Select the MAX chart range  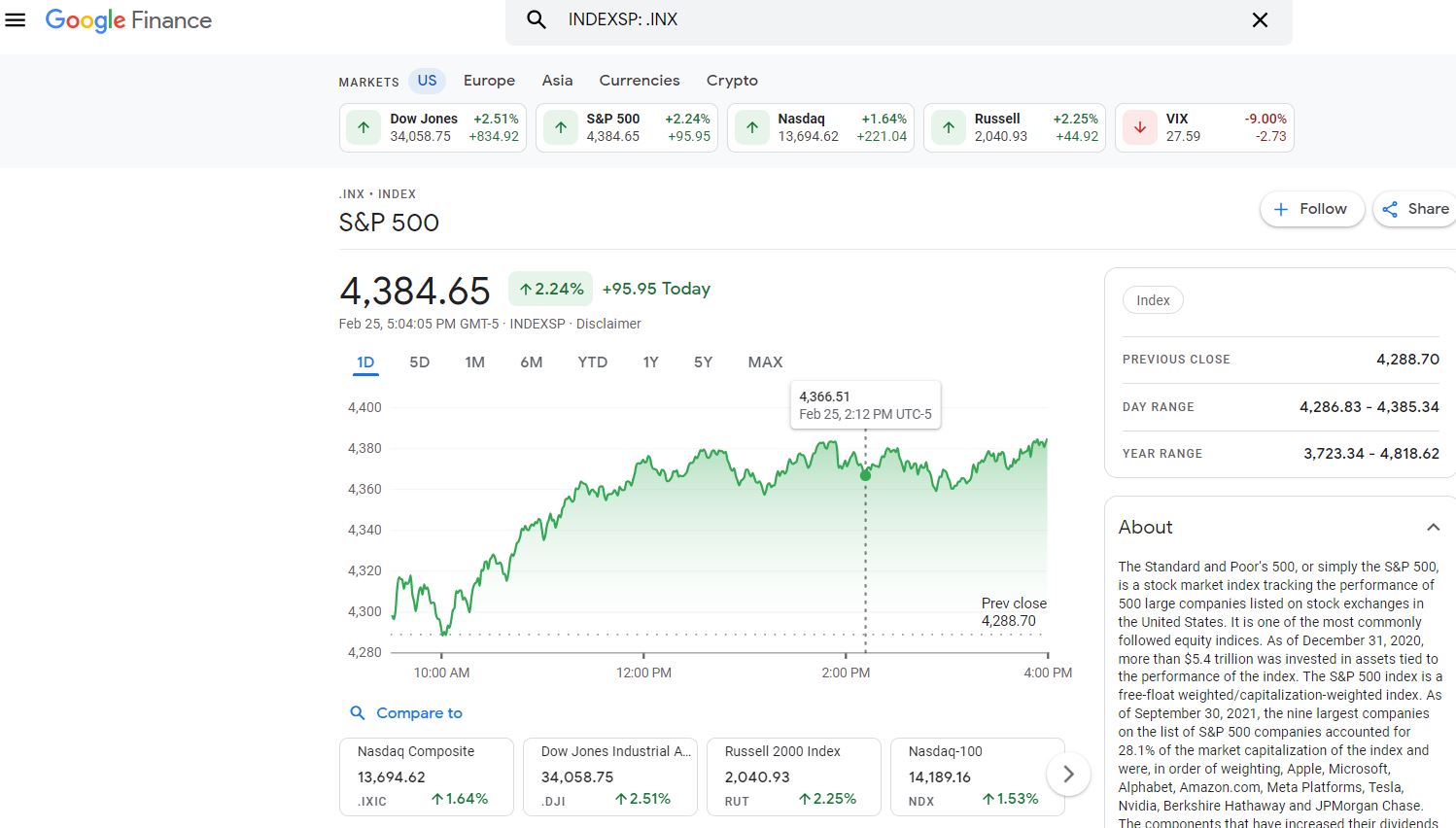[x=765, y=362]
